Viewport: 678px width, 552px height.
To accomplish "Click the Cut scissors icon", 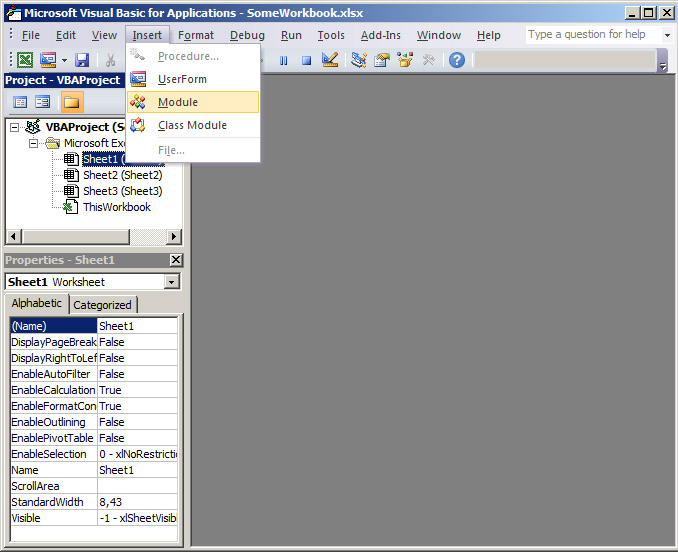I will 110,60.
